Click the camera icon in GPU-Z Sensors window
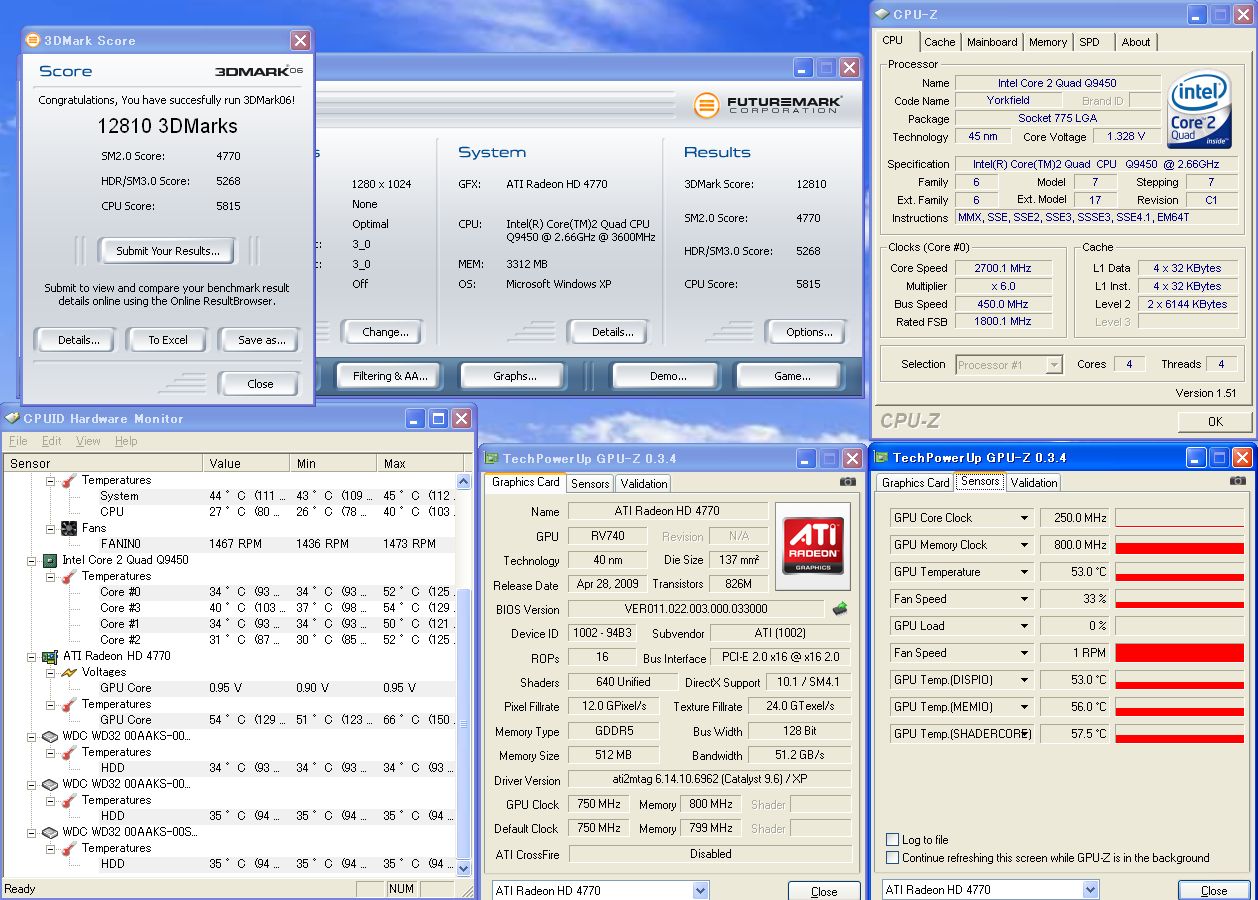 click(1238, 481)
